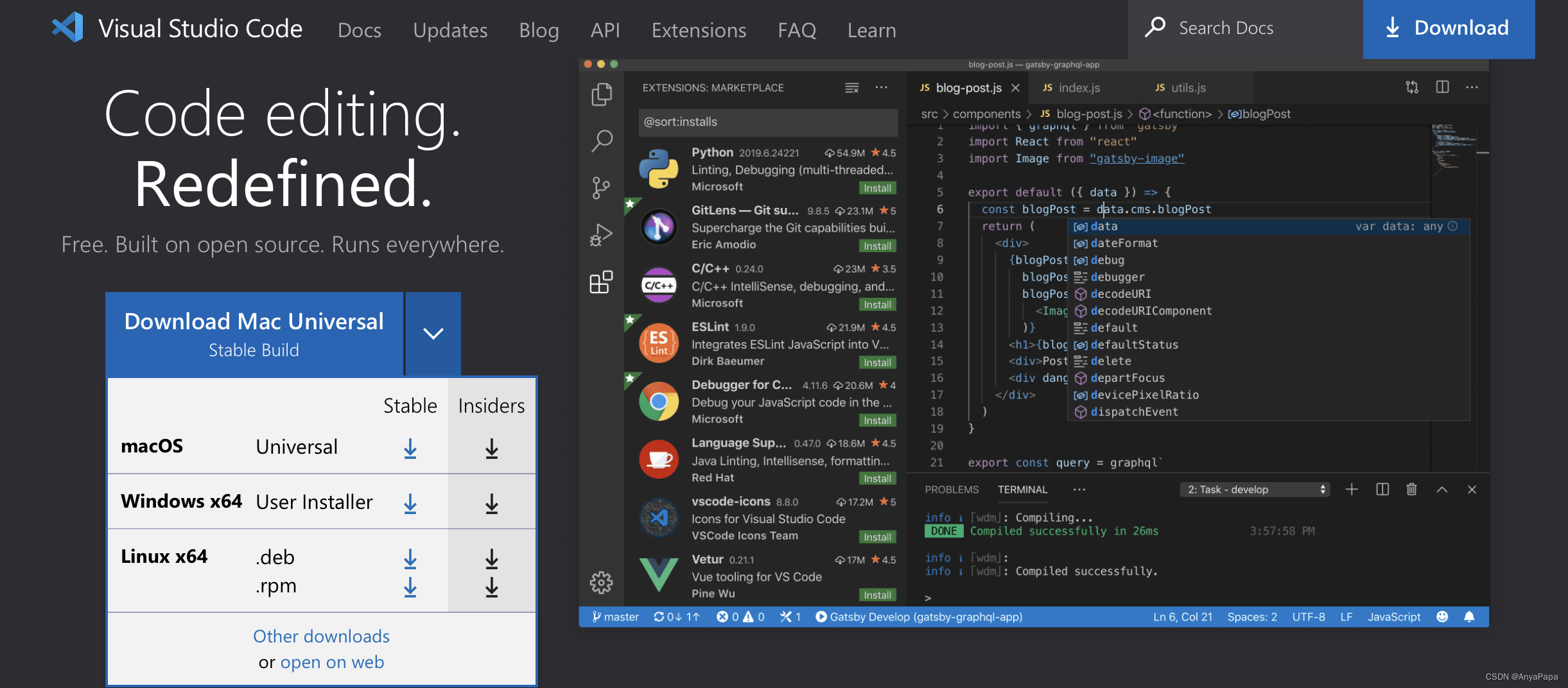The image size is (1568, 688).
Task: Click the JavaScript language mode in status bar
Action: click(1394, 617)
